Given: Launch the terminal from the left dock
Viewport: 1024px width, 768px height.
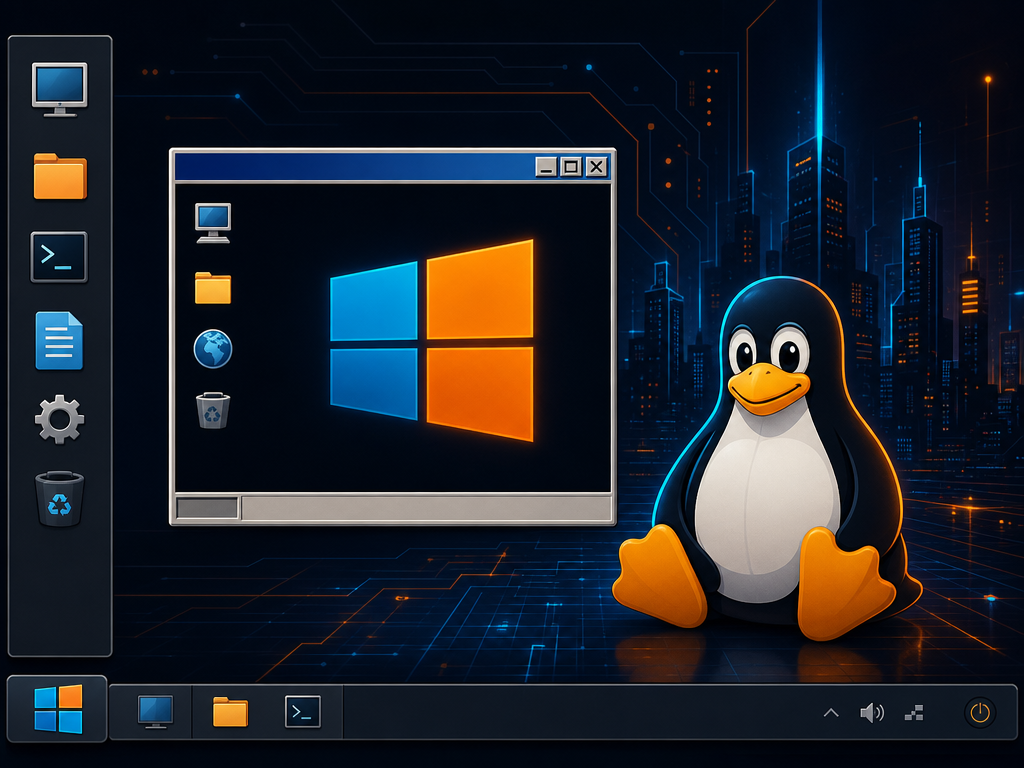Looking at the screenshot, I should [x=59, y=257].
